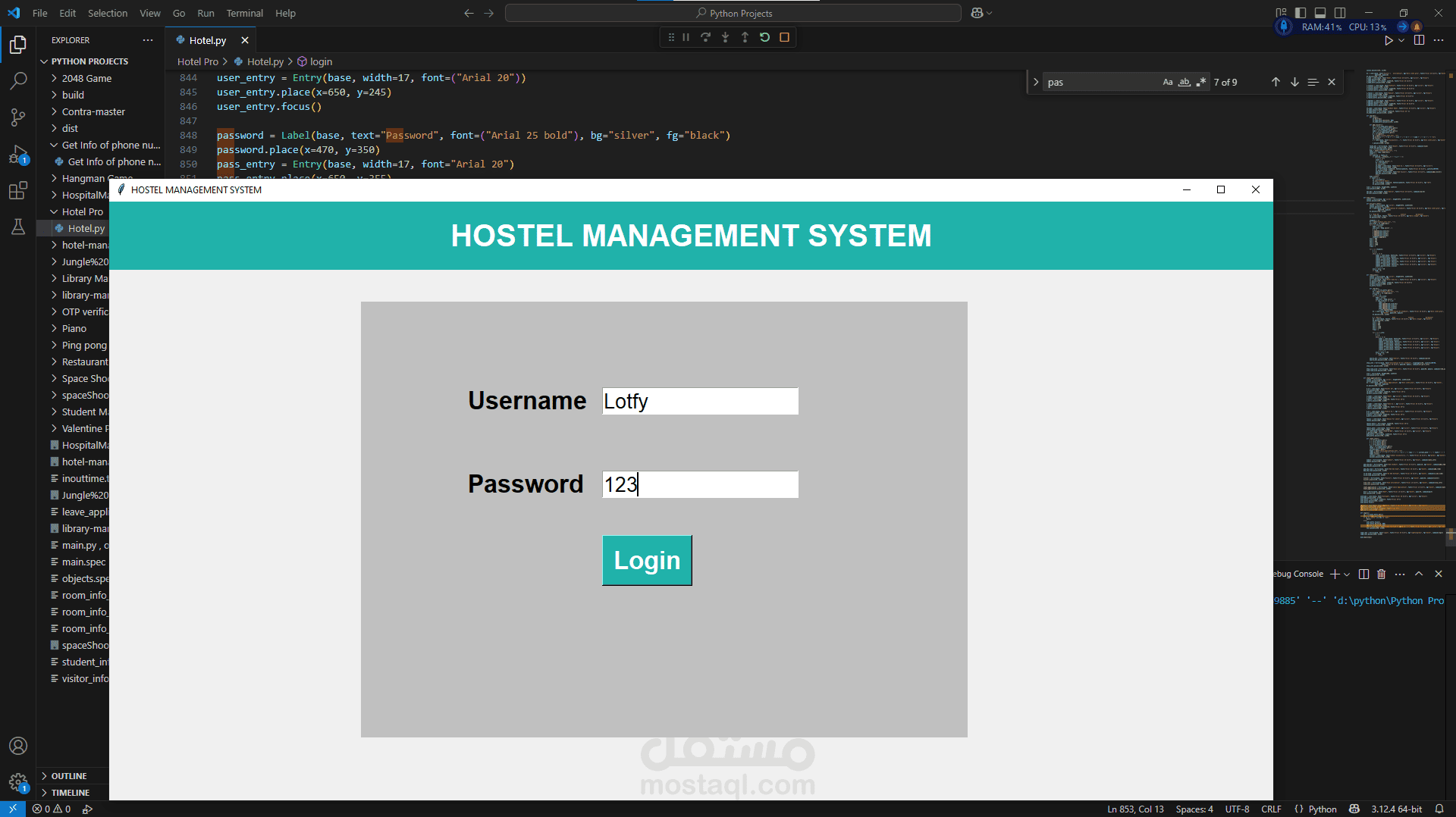Toggle Use Regular Expression in find widget
The image size is (1456, 817).
[x=1201, y=82]
